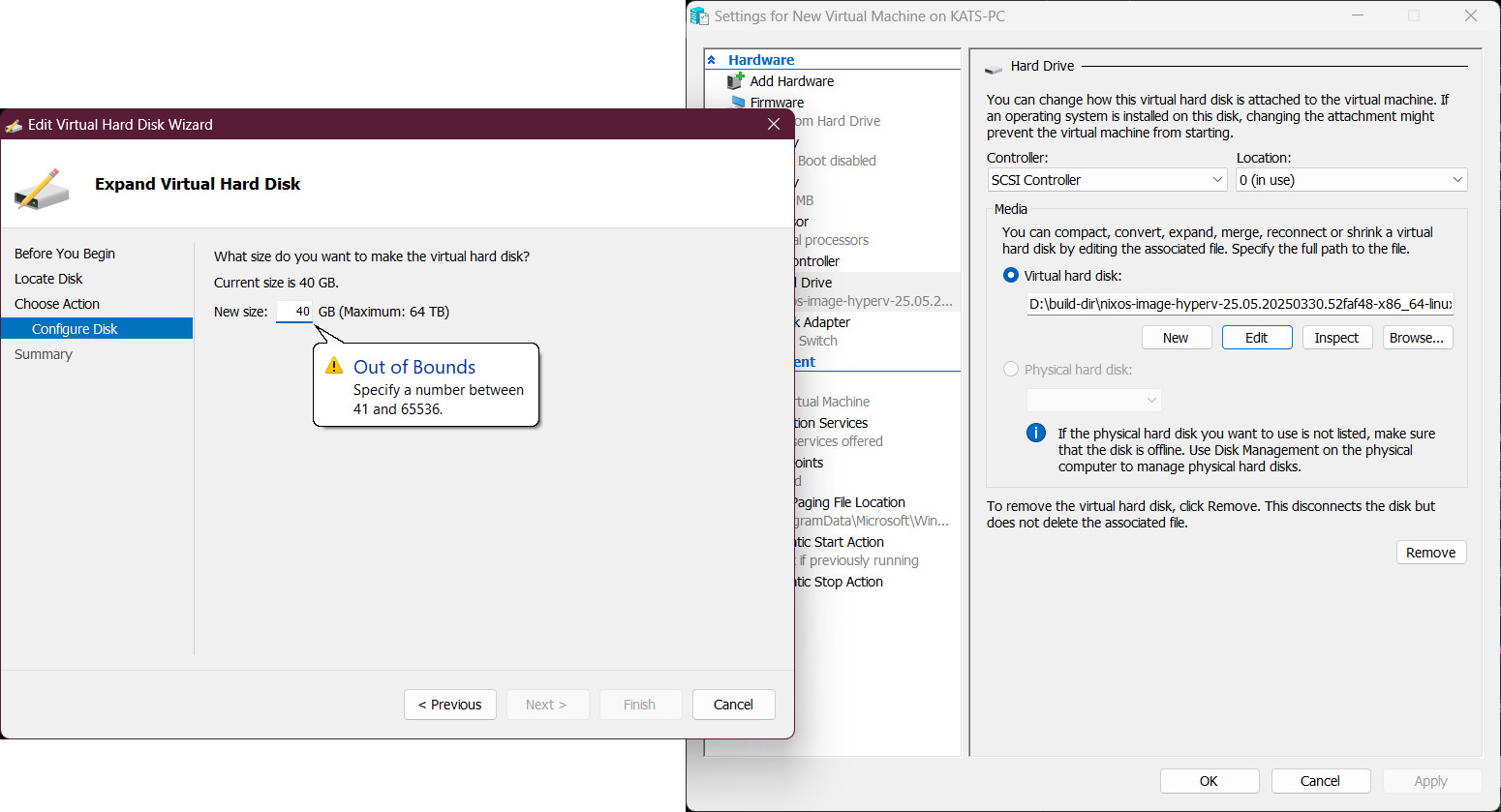Viewport: 1501px width, 812px height.
Task: Select Smart Paging File Location item
Action: coord(850,502)
